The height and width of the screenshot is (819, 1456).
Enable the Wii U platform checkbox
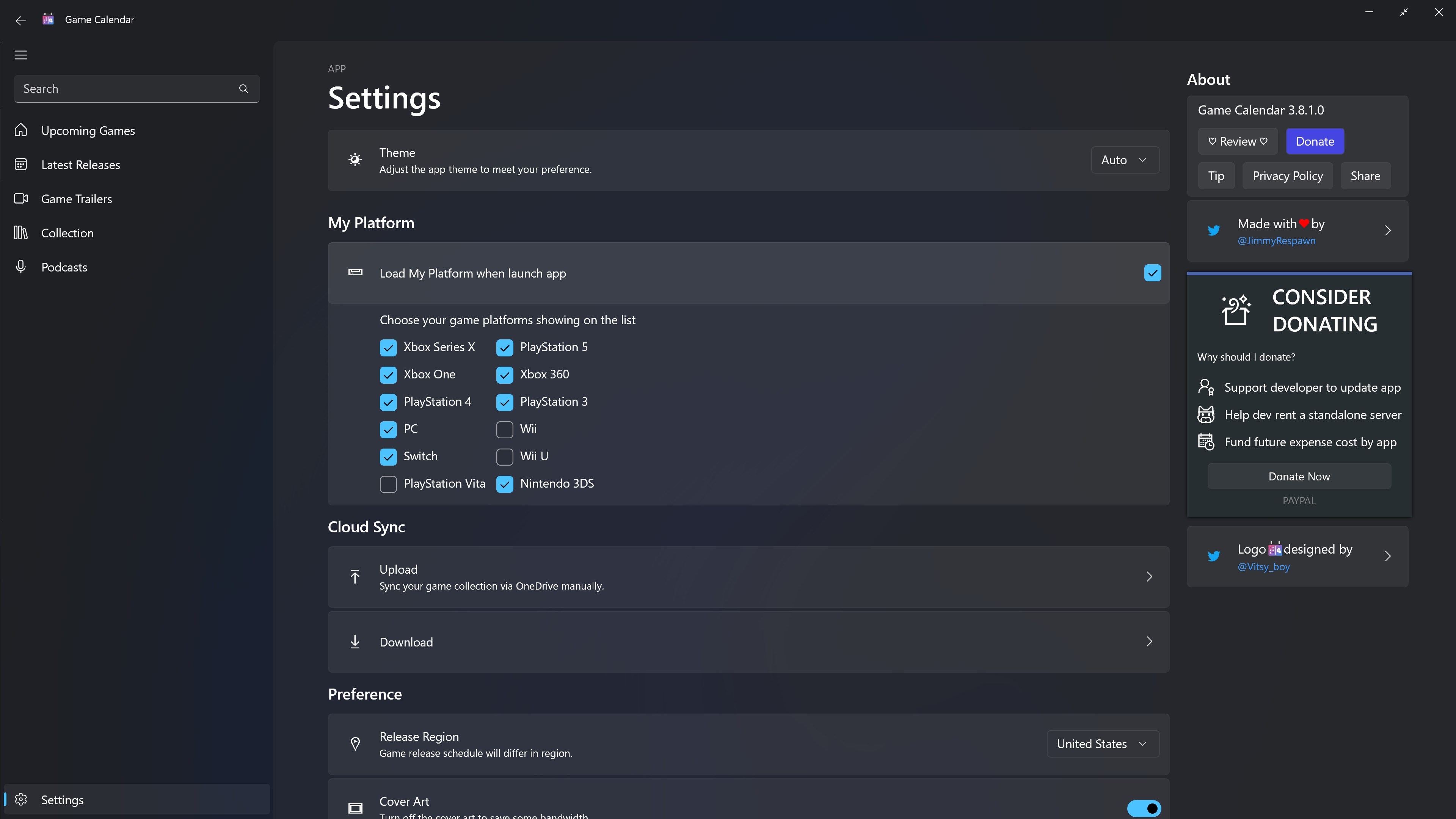coord(505,457)
